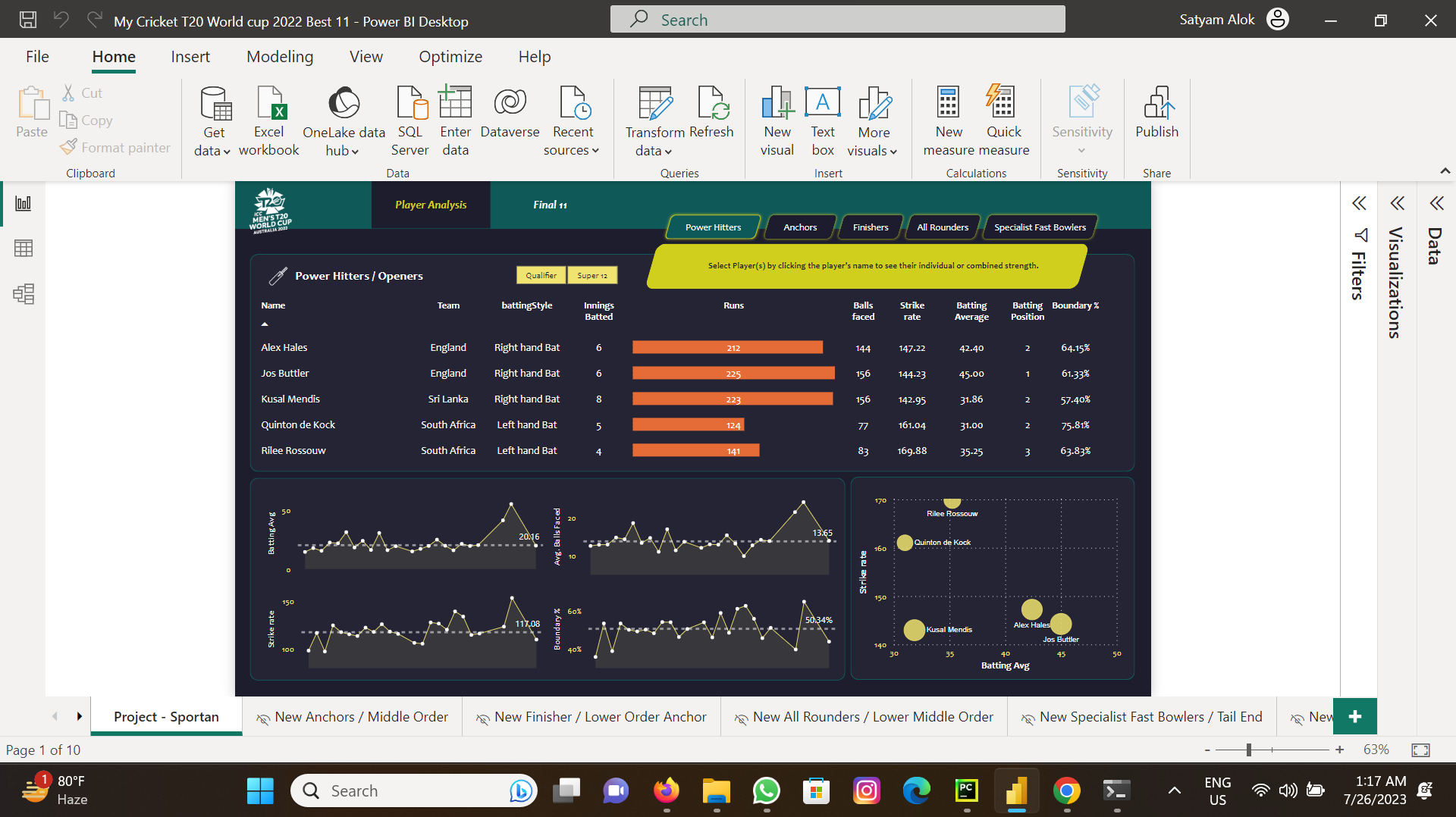The width and height of the screenshot is (1456, 817).
Task: Adjust the zoom level slider
Action: pos(1247,750)
